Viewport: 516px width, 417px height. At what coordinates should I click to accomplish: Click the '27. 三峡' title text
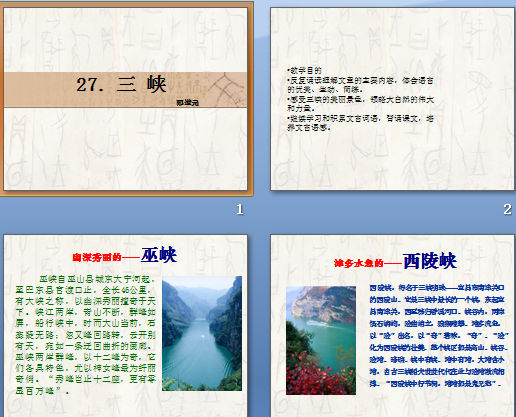click(121, 84)
